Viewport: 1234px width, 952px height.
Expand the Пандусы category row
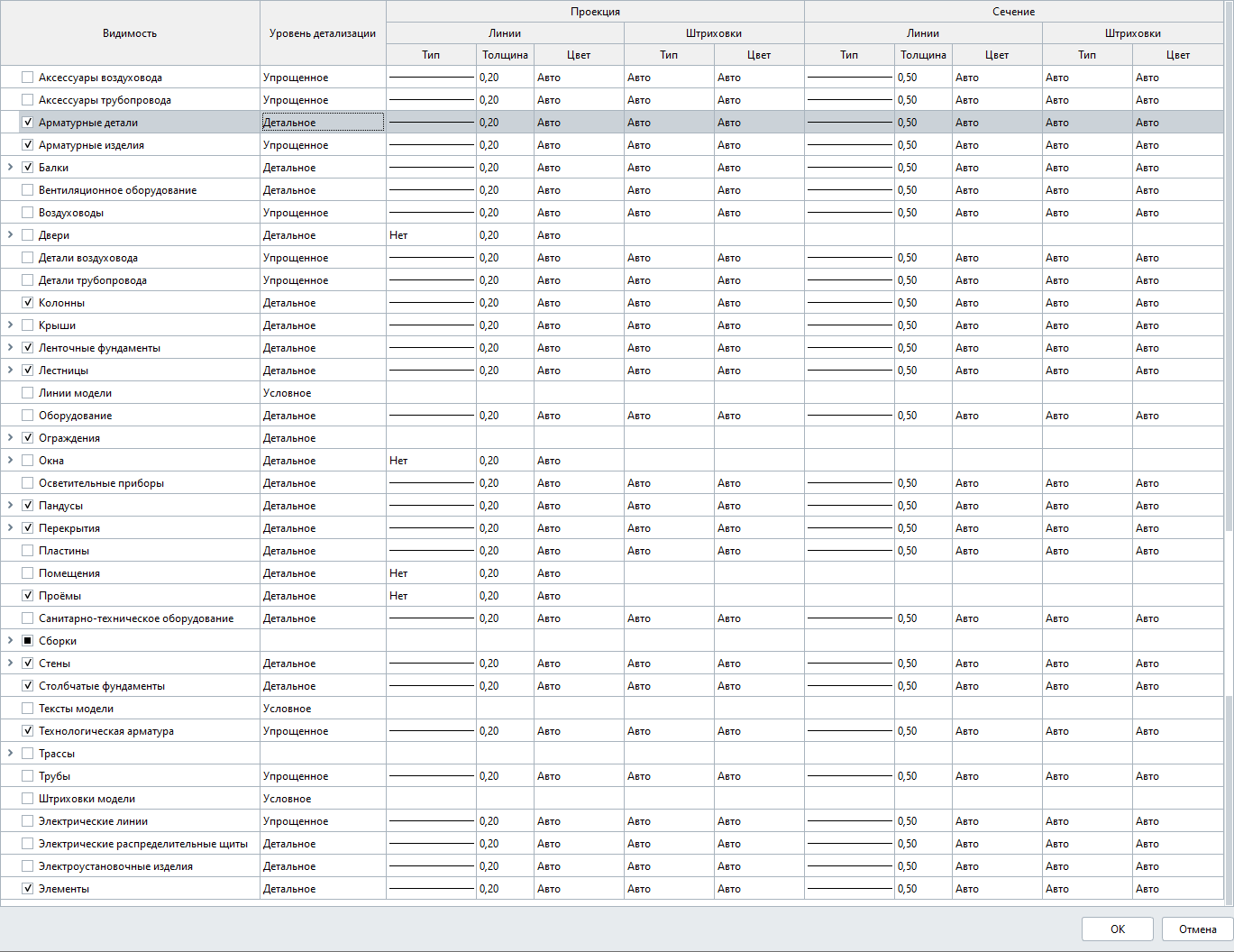10,506
